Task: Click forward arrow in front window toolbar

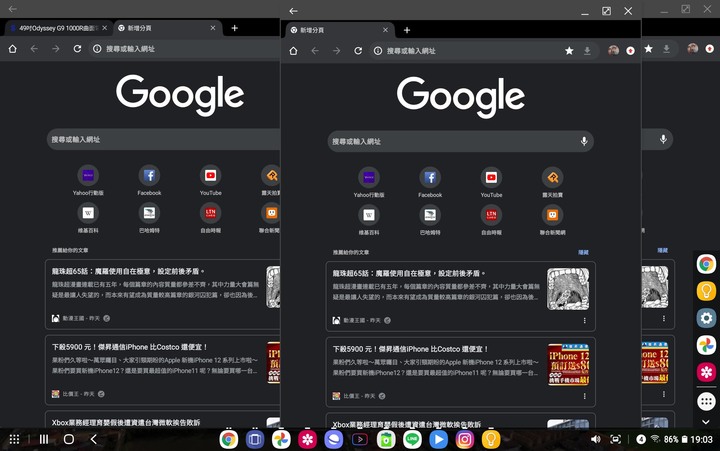Action: coord(337,51)
